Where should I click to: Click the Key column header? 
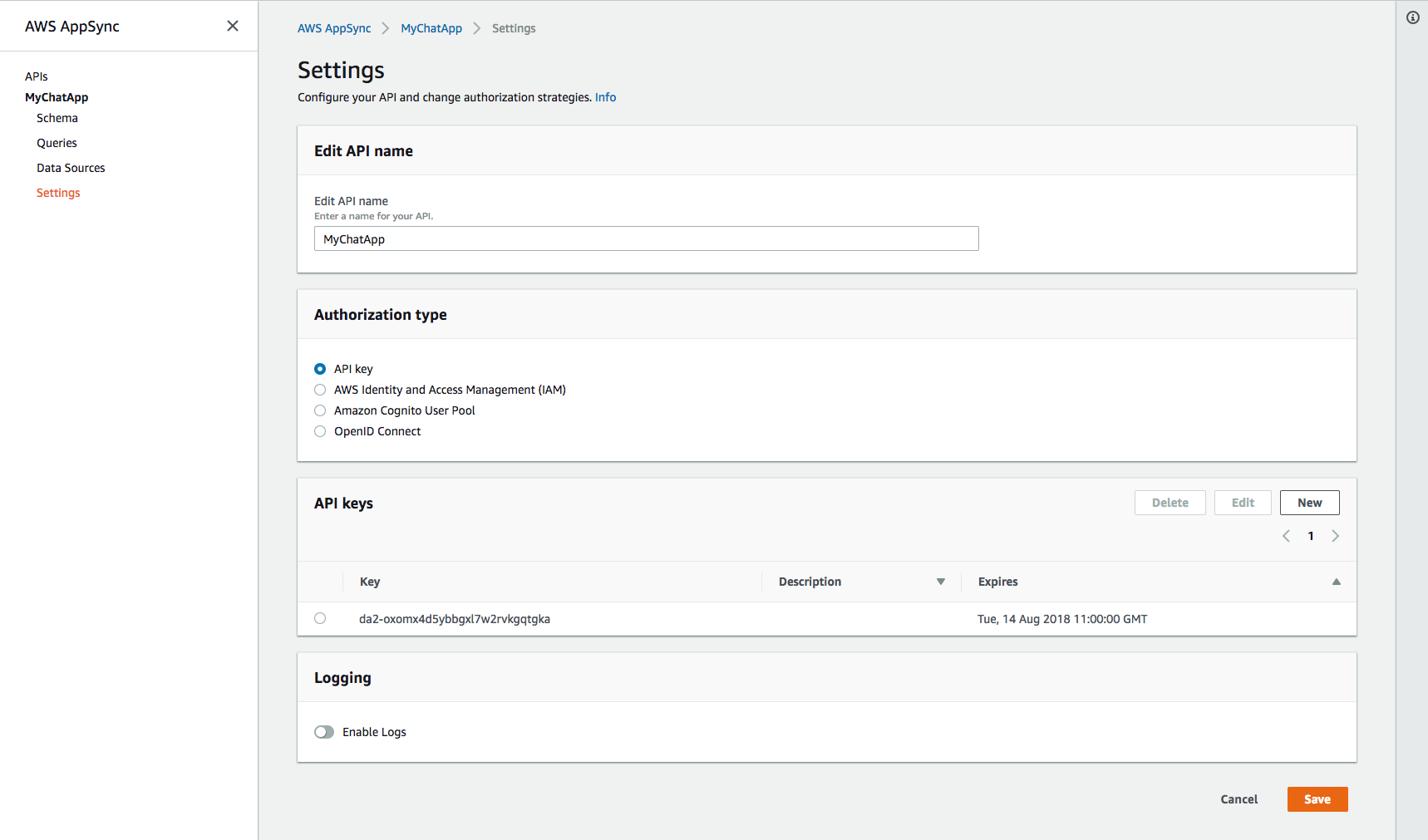[370, 582]
